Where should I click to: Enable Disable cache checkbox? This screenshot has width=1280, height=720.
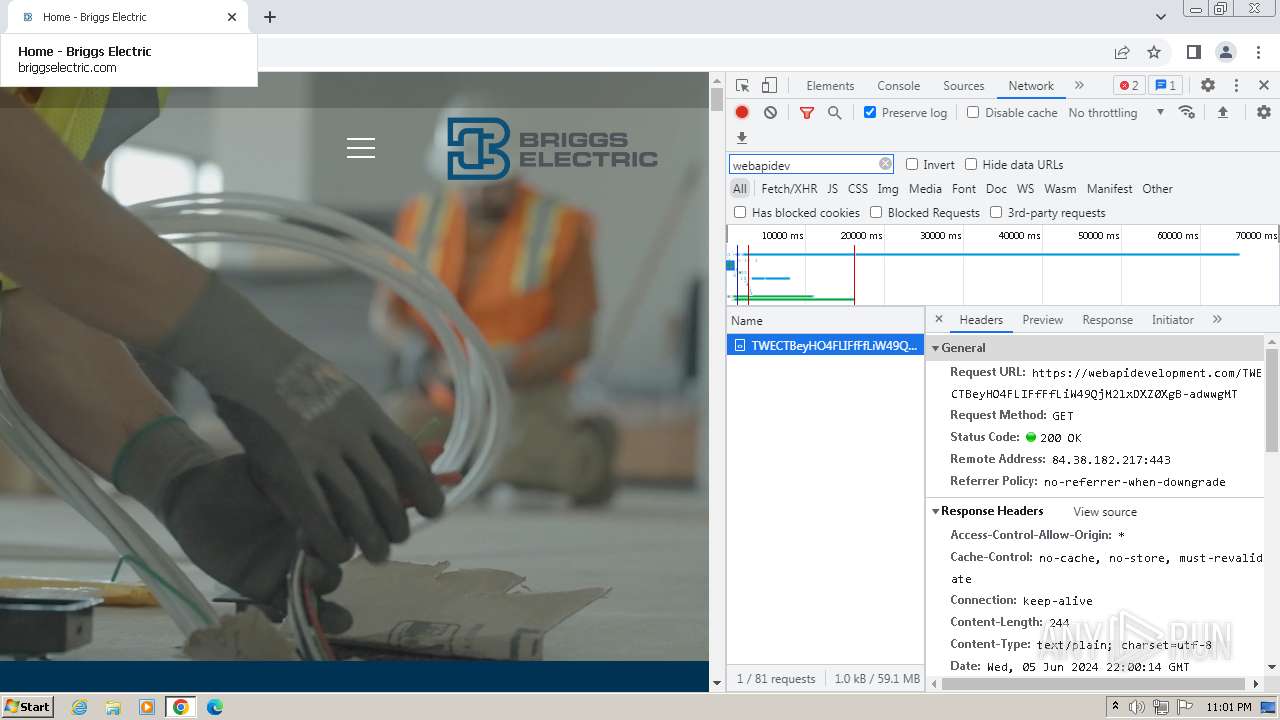tap(973, 113)
